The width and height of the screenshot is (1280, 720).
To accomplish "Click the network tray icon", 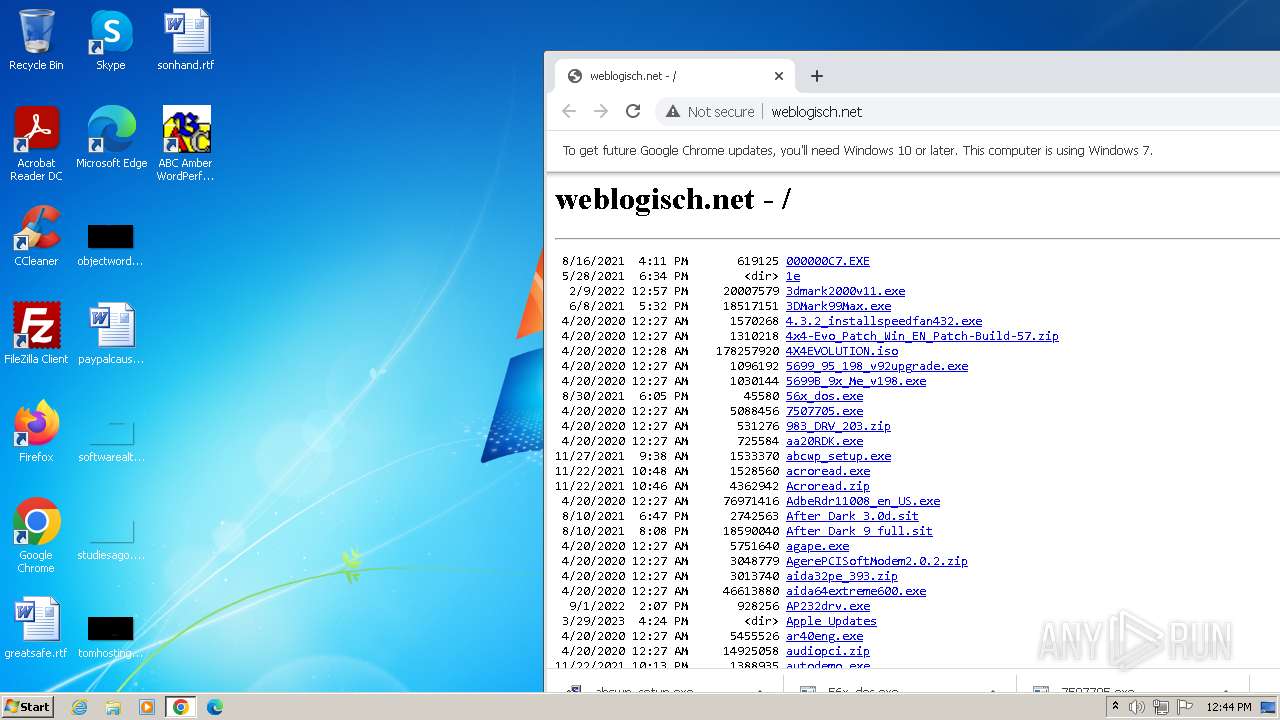I will [1161, 707].
